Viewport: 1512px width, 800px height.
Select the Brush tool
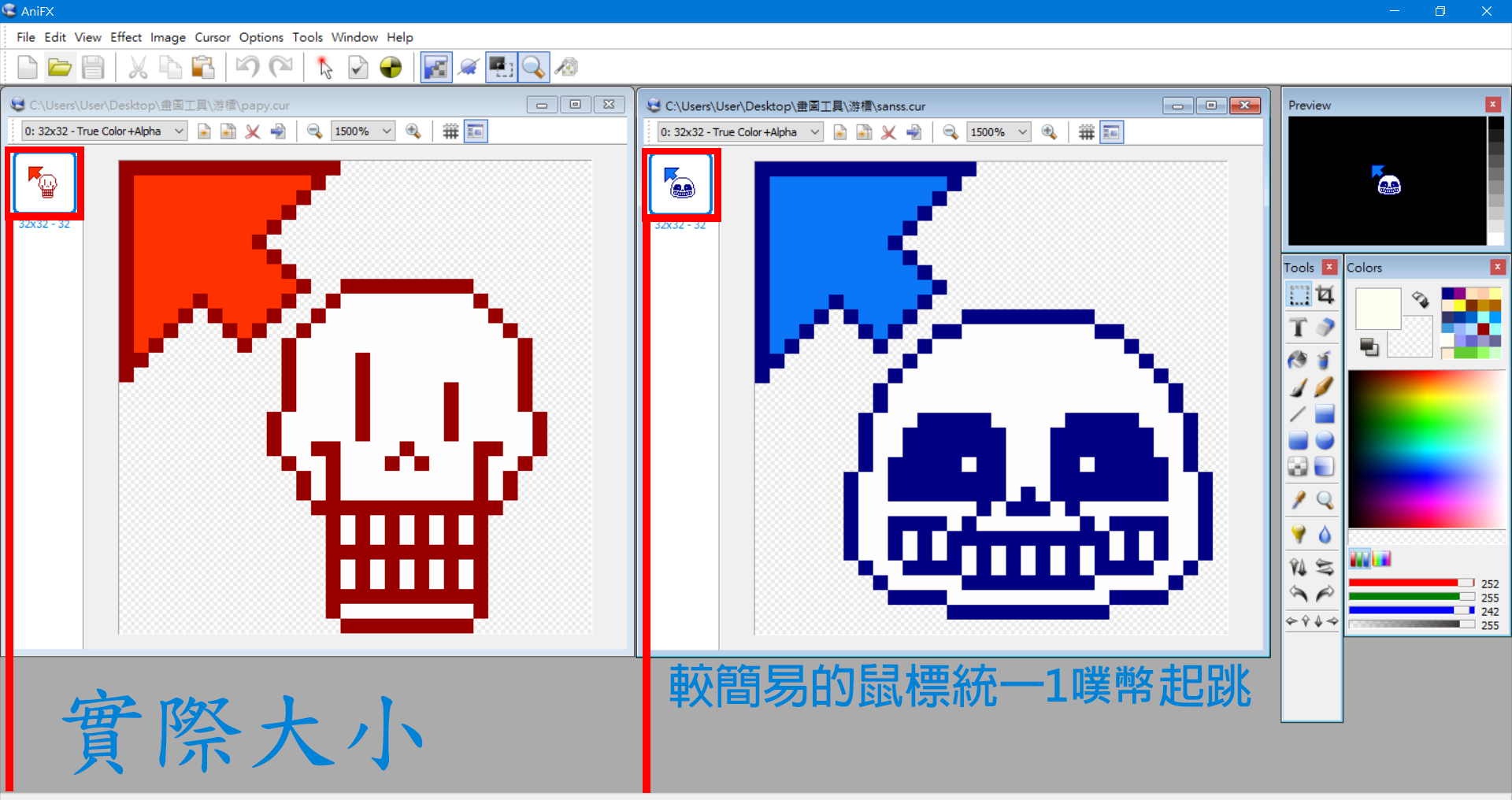(1299, 387)
